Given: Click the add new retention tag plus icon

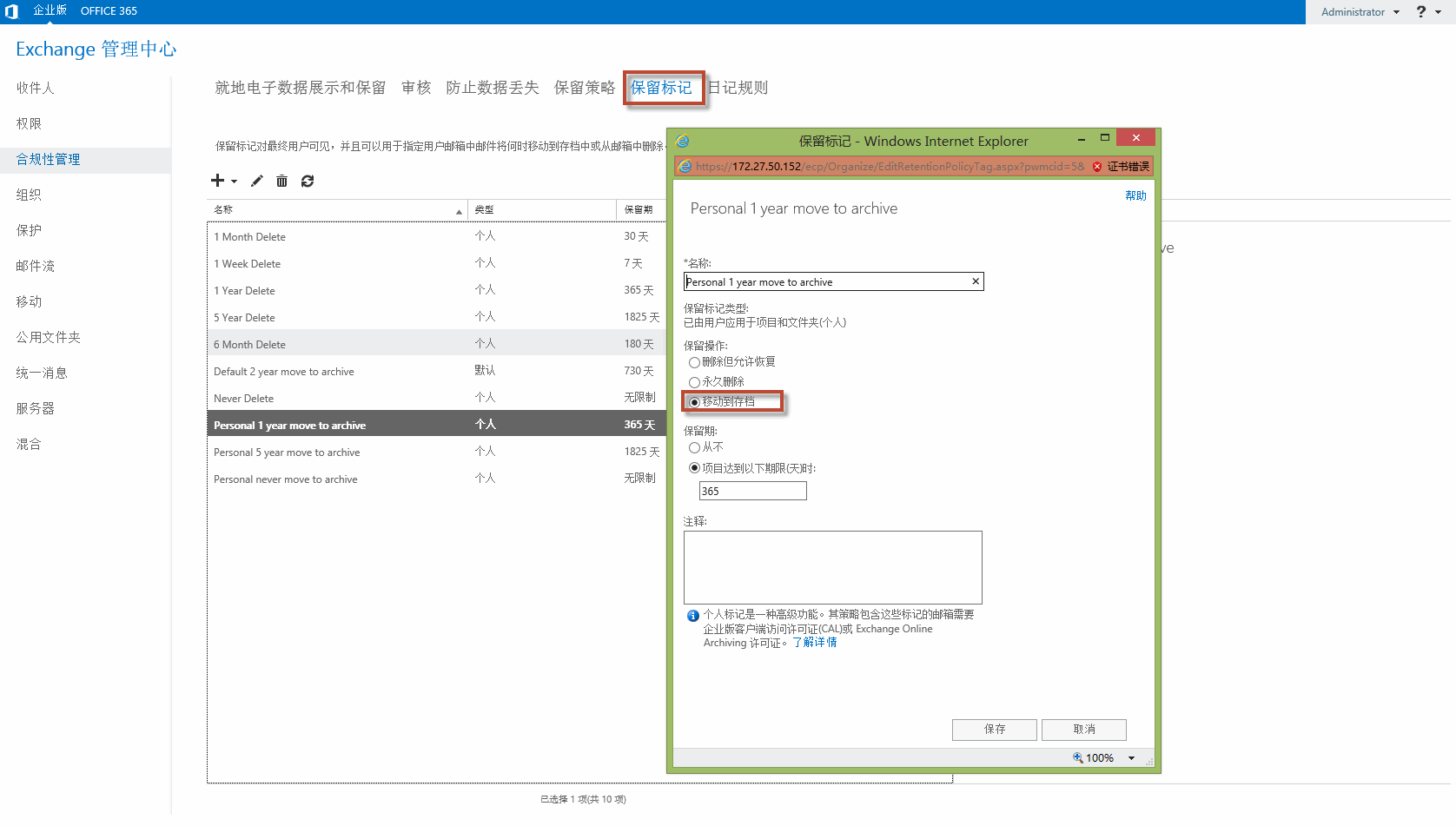Looking at the screenshot, I should pos(217,181).
